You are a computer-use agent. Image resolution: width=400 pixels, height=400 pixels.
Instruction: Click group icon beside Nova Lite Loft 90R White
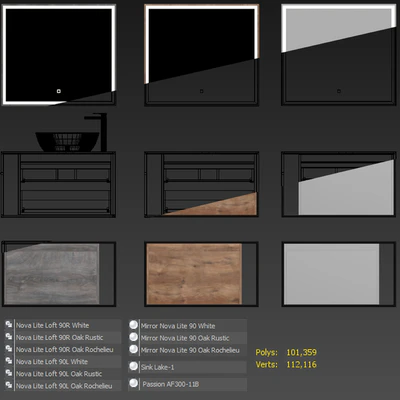tap(9, 325)
